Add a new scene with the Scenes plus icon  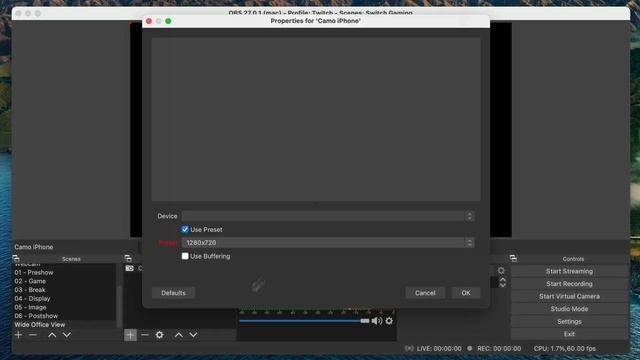[18, 335]
